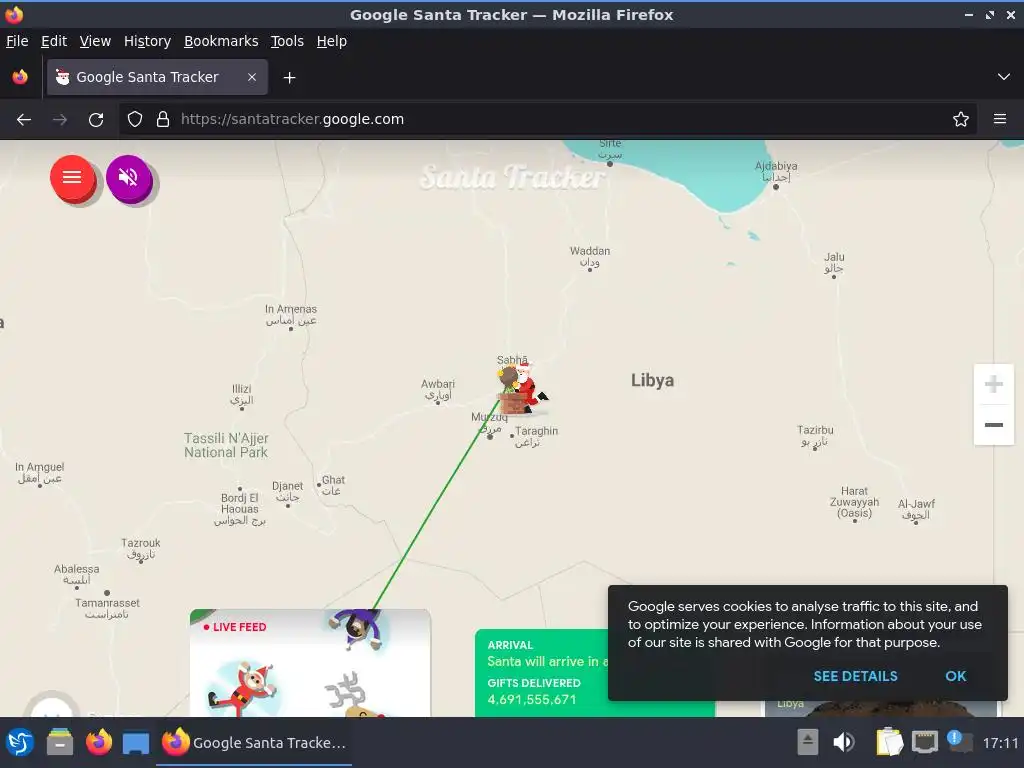Open Firefox application hamburger menu
The image size is (1024, 768).
(x=999, y=120)
